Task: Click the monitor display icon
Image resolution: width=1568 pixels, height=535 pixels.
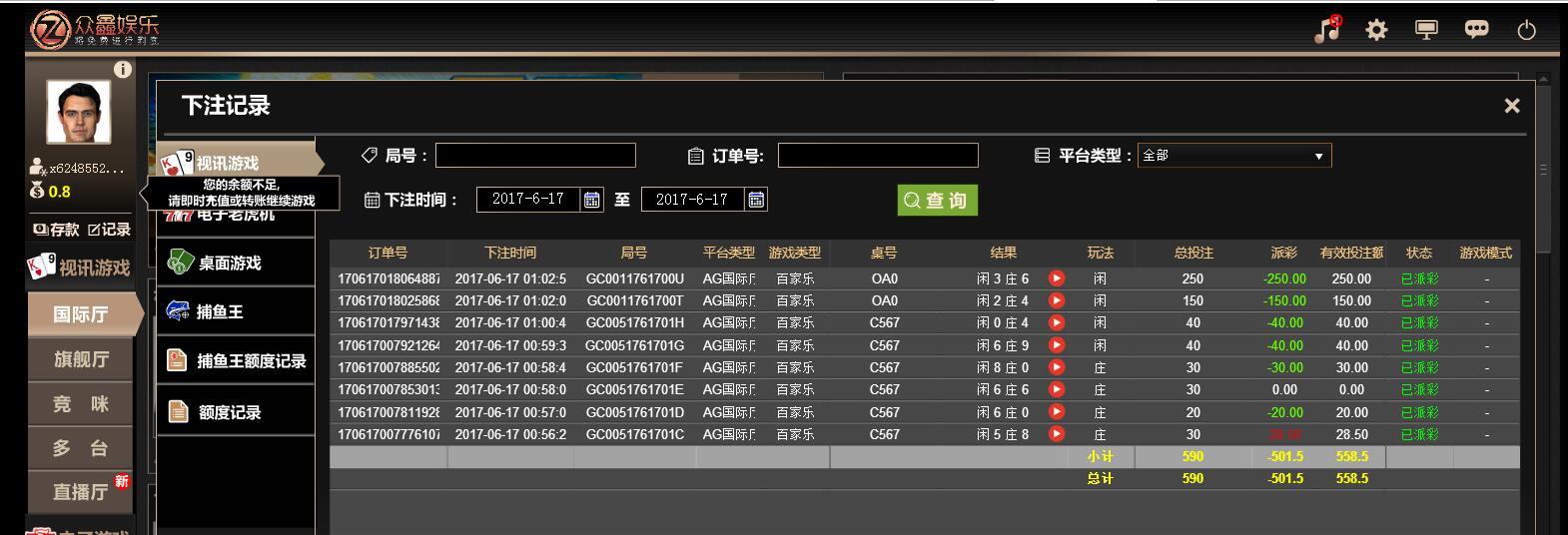Action: (x=1427, y=30)
